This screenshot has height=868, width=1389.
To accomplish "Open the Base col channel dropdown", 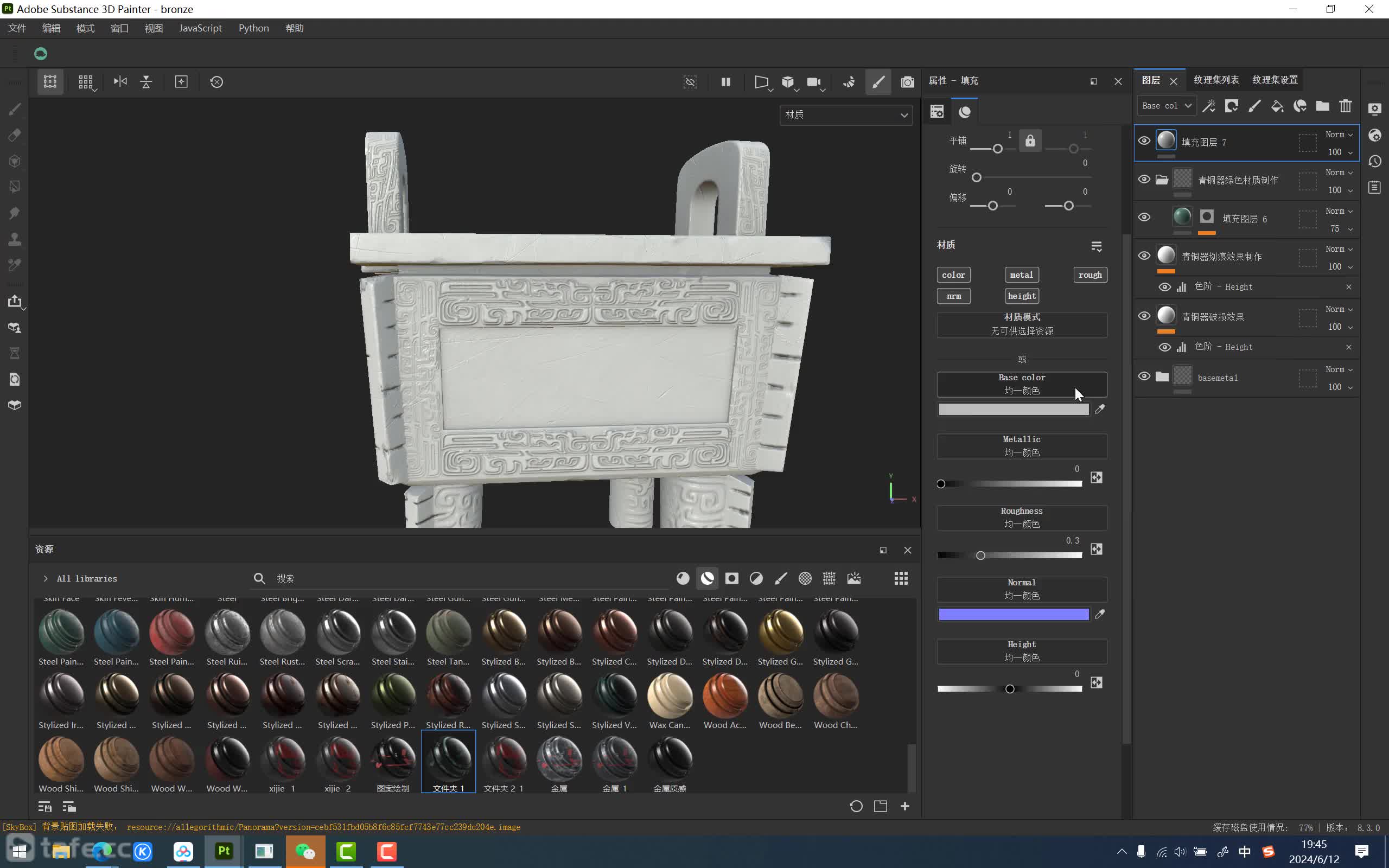I will tap(1167, 106).
